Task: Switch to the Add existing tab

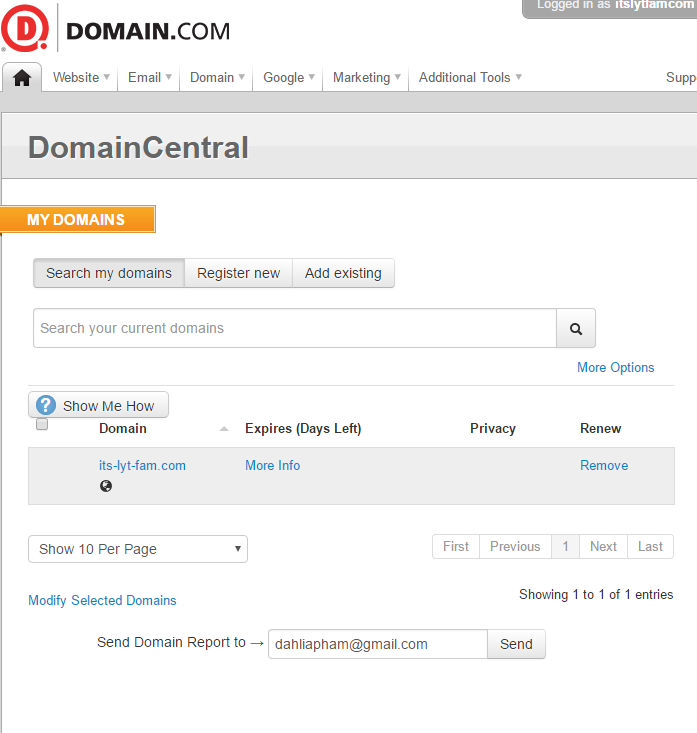Action: tap(343, 273)
